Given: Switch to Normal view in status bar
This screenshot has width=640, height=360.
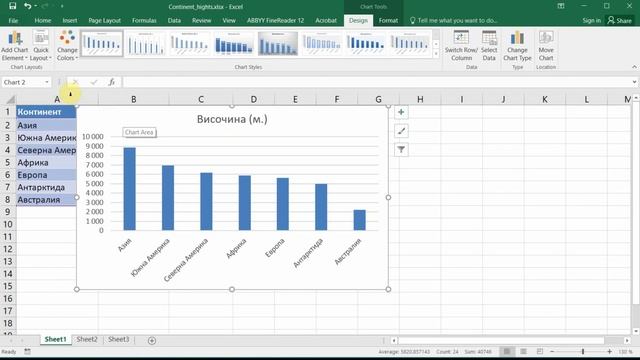Looking at the screenshot, I should pyautogui.click(x=507, y=351).
